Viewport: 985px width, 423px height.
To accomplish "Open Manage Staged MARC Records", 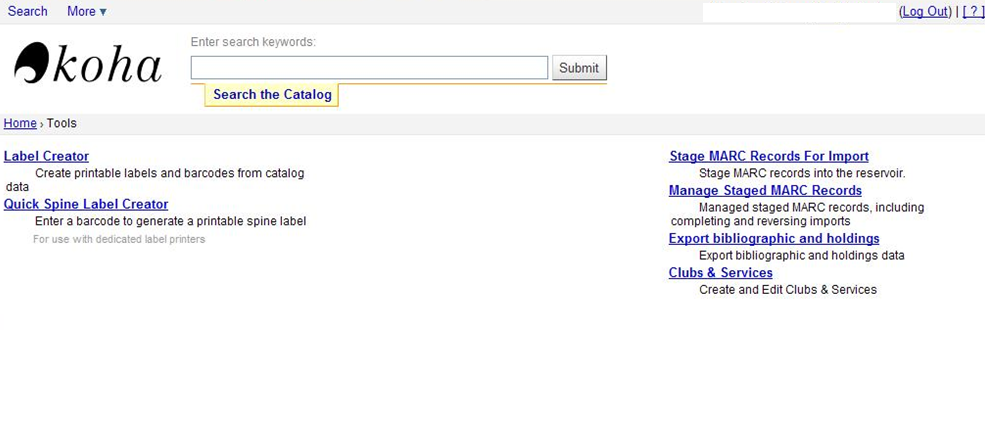I will (x=765, y=190).
